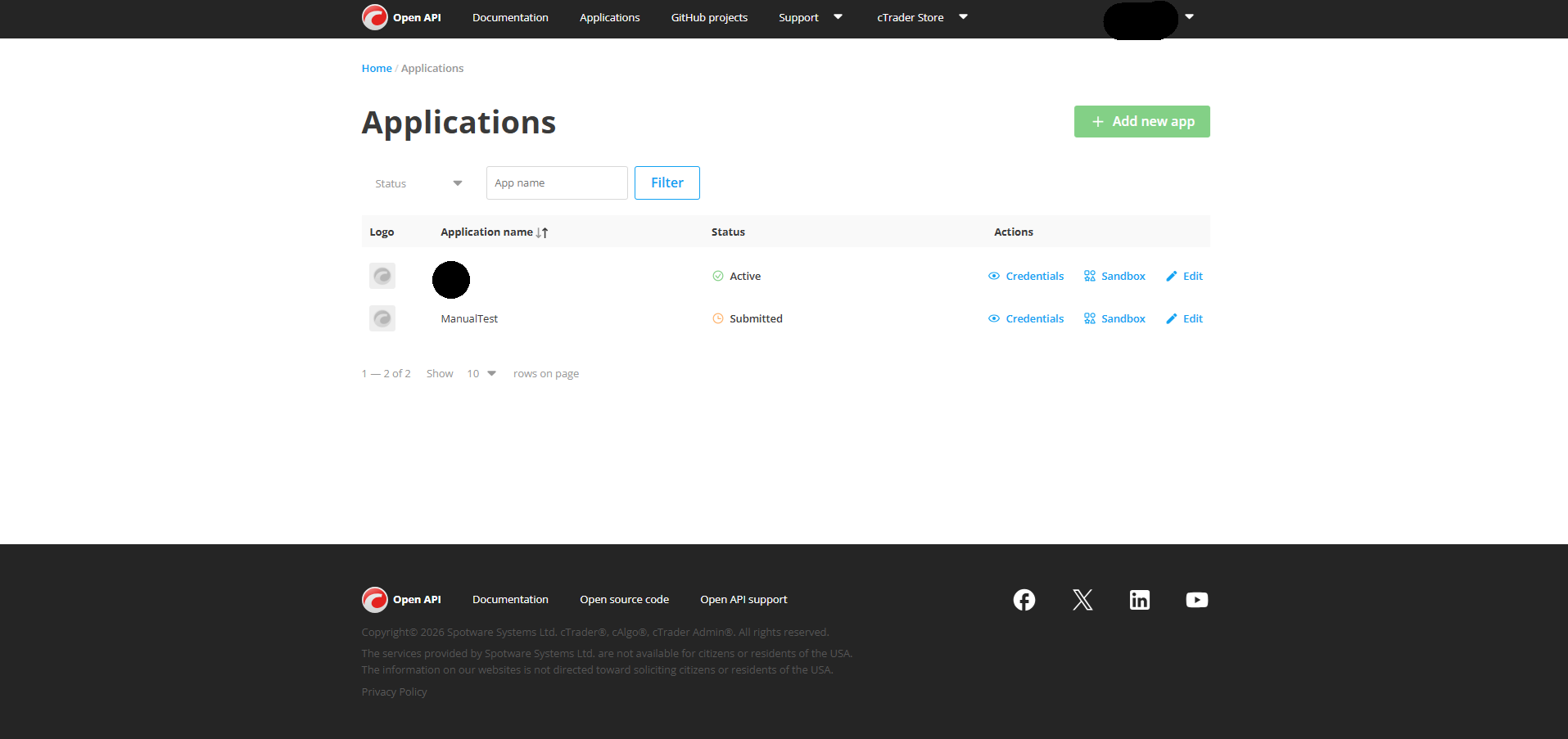Expand the Support menu
Image resolution: width=1568 pixels, height=739 pixels.
(810, 17)
